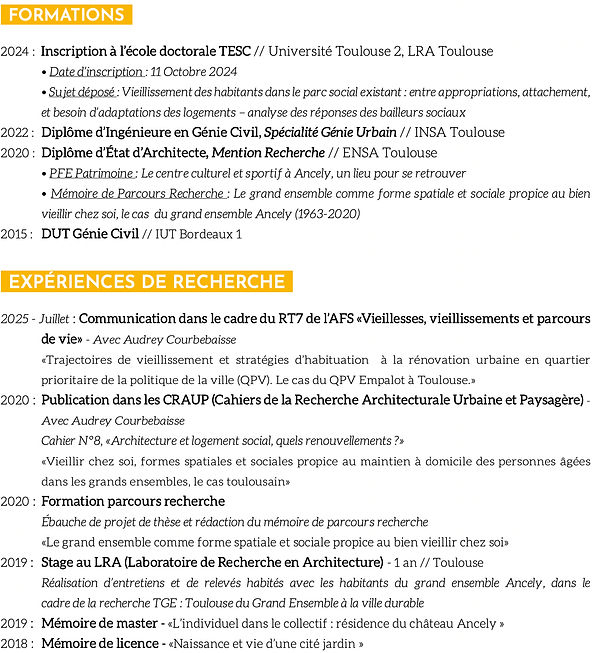The image size is (600, 653).
Task: Click the Mémoire de master entry
Action: 103,623
